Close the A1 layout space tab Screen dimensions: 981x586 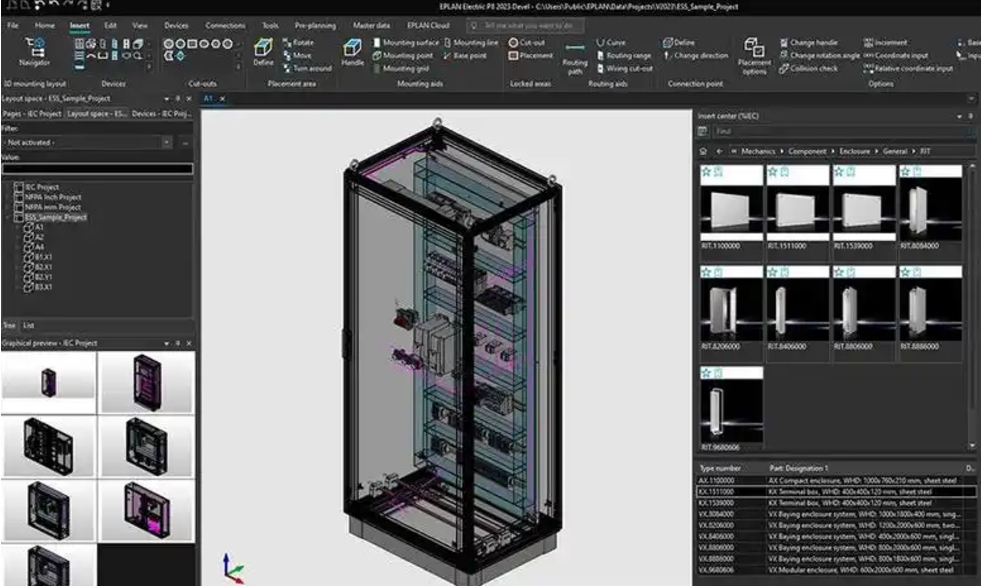222,99
